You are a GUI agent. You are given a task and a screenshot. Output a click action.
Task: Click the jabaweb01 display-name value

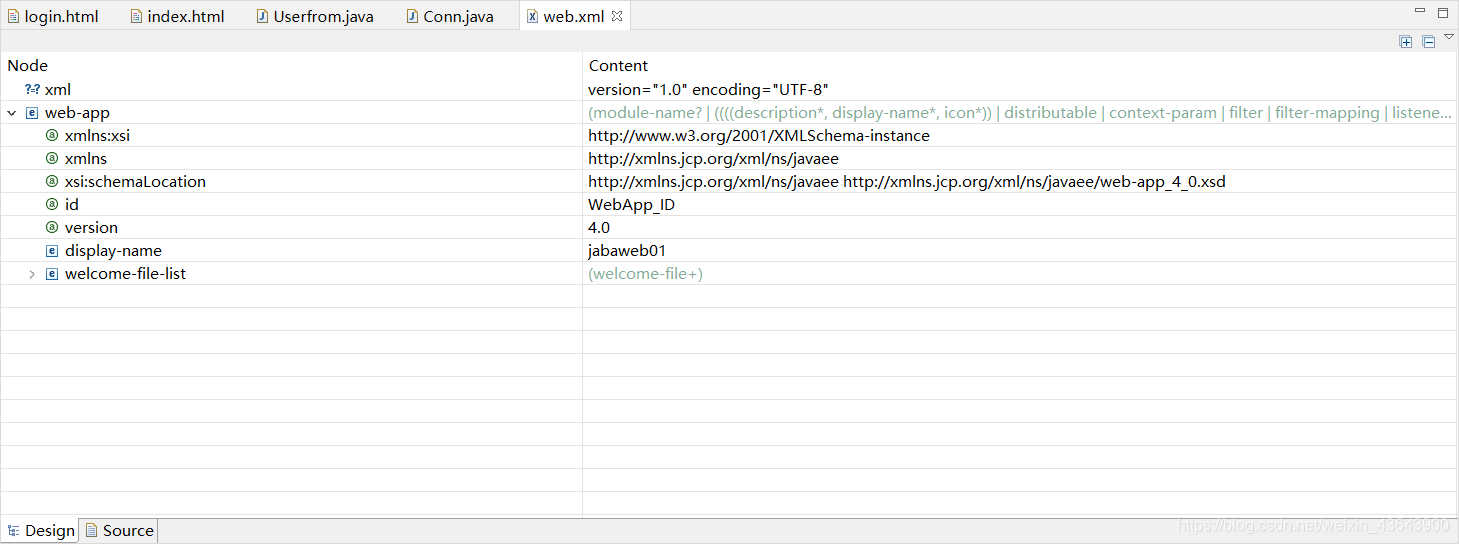coord(627,251)
